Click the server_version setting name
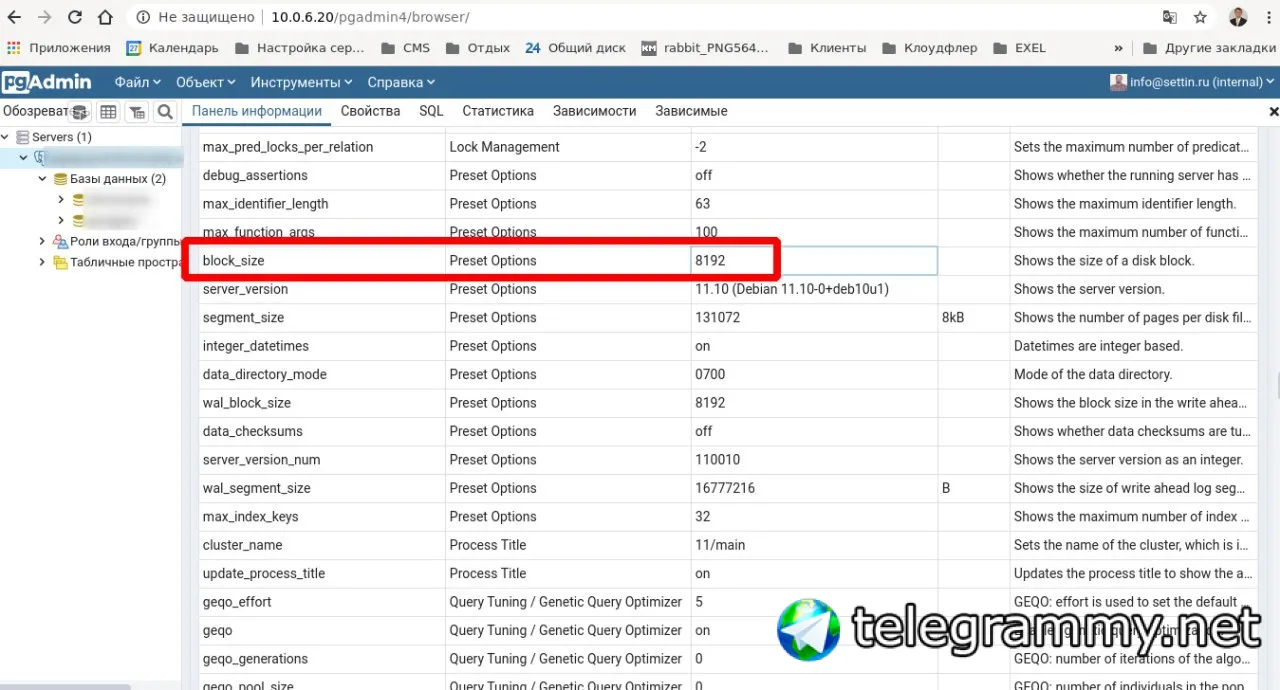Screen dimensions: 1280x690 click(245, 289)
